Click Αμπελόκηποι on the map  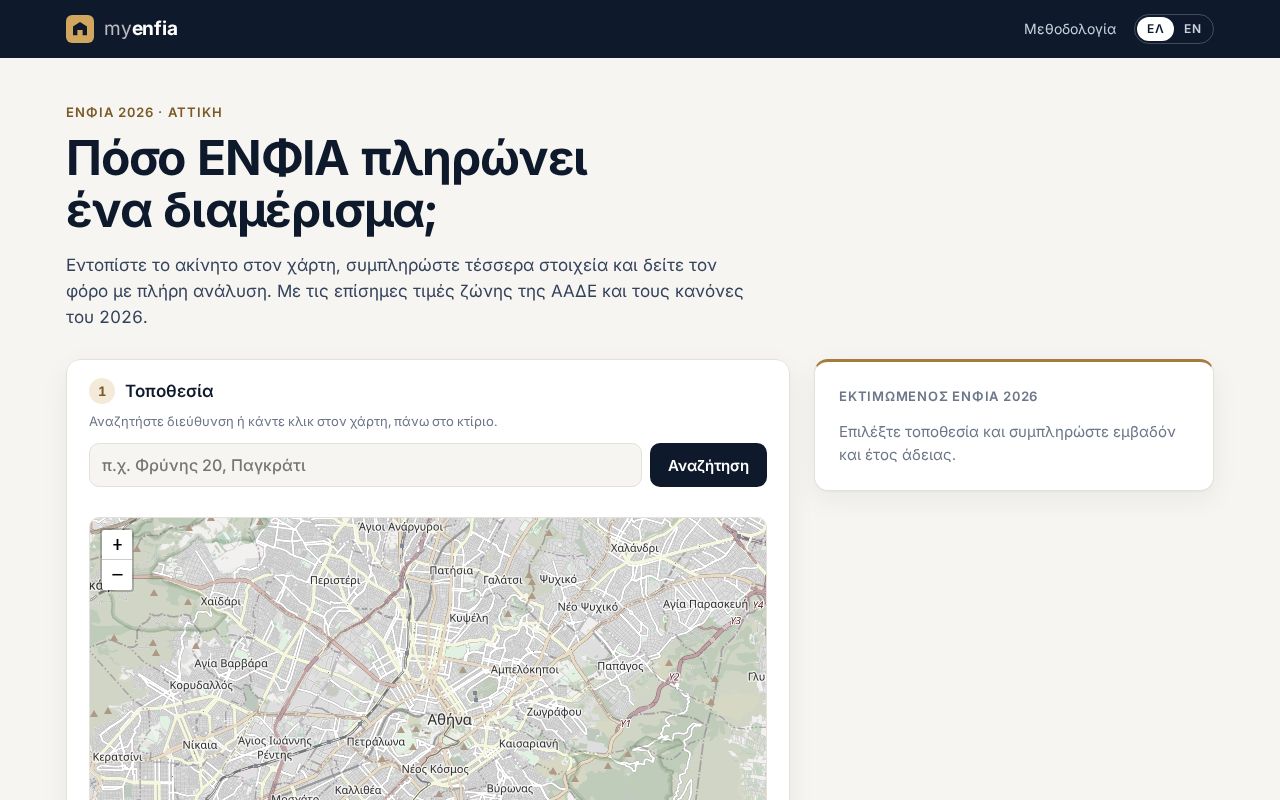coord(525,669)
